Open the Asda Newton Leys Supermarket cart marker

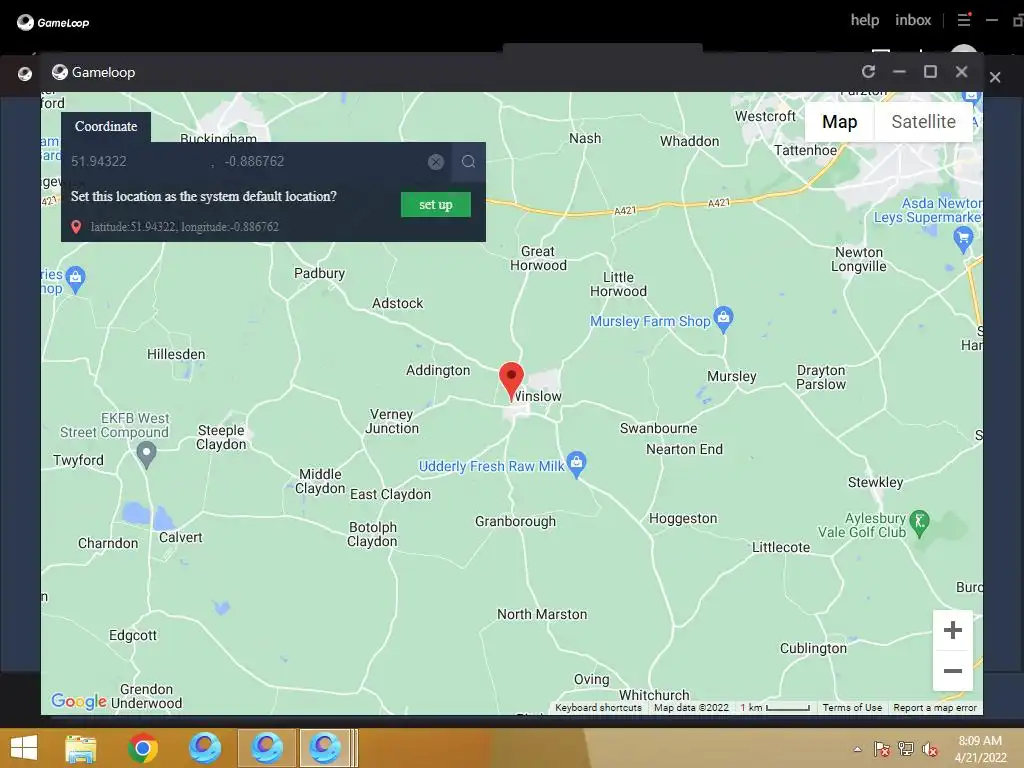click(963, 240)
